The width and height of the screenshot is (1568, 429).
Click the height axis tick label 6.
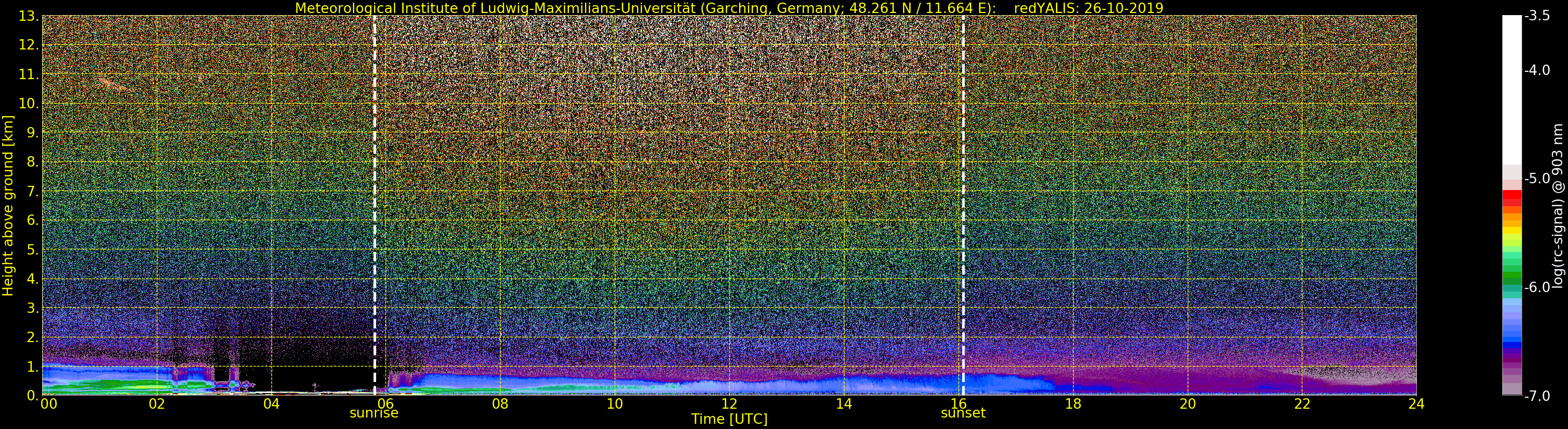point(32,220)
